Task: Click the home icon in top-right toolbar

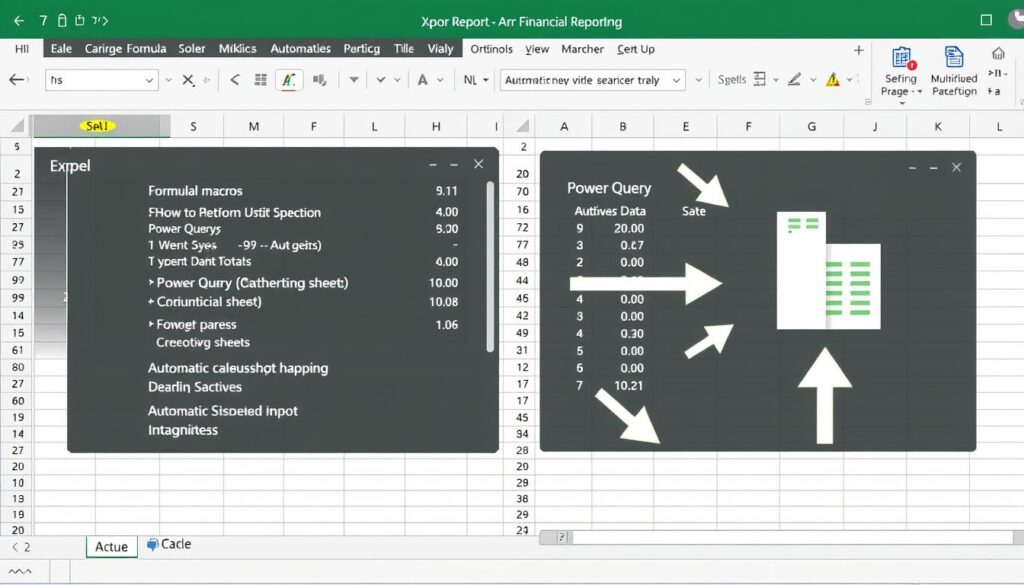Action: [x=1000, y=55]
